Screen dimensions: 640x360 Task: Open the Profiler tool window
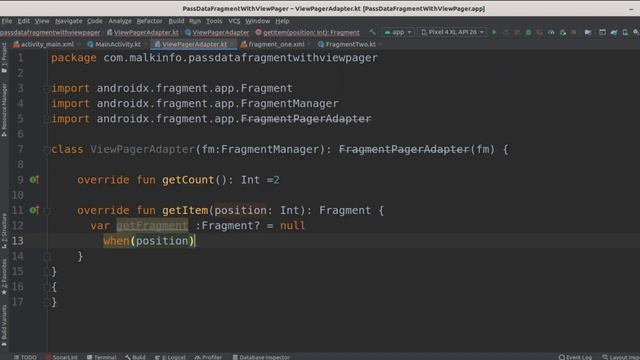click(208, 357)
